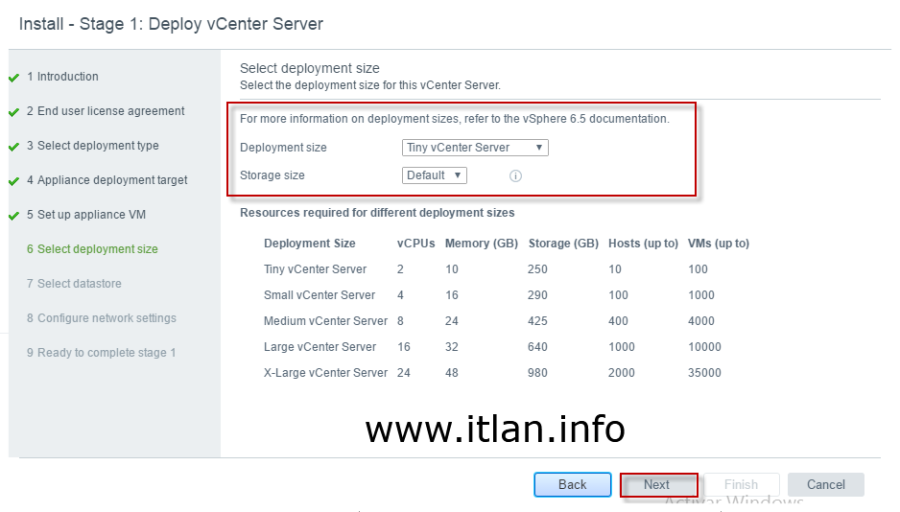Click the checkmark beside Select deployment type

pos(14,146)
